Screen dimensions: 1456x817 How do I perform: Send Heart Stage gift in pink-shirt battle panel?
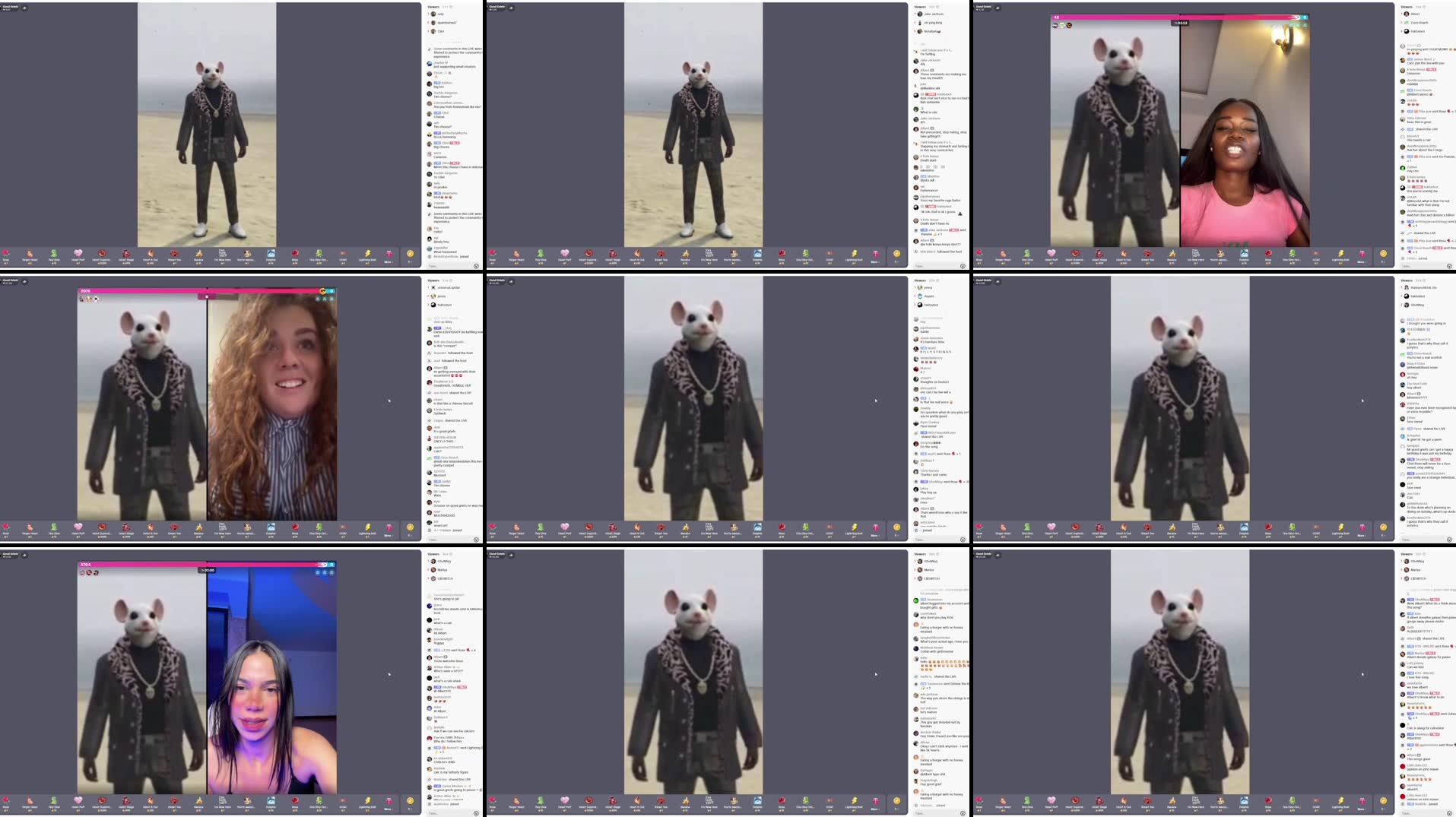(1099, 255)
